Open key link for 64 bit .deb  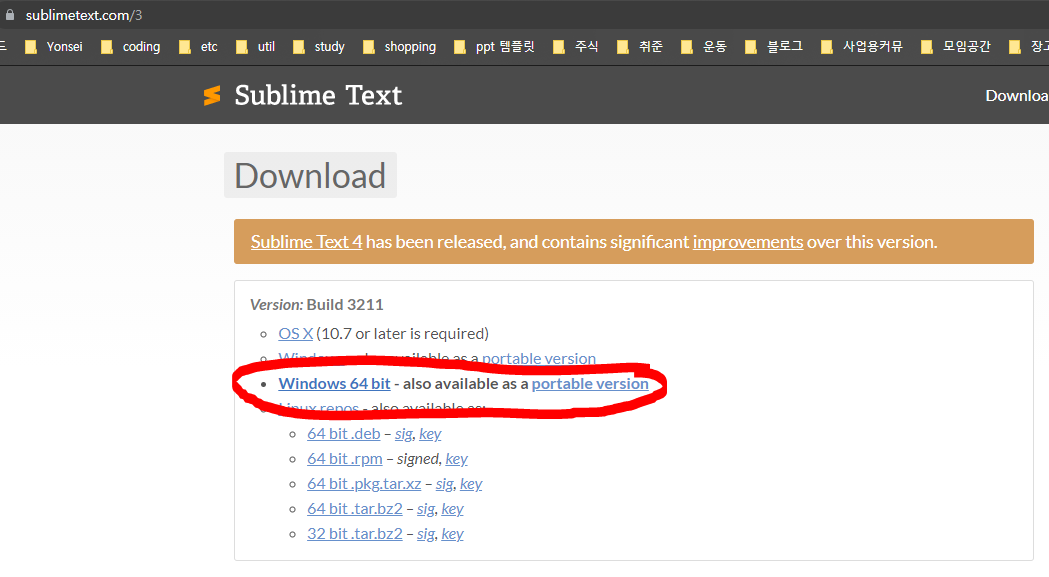(x=430, y=434)
